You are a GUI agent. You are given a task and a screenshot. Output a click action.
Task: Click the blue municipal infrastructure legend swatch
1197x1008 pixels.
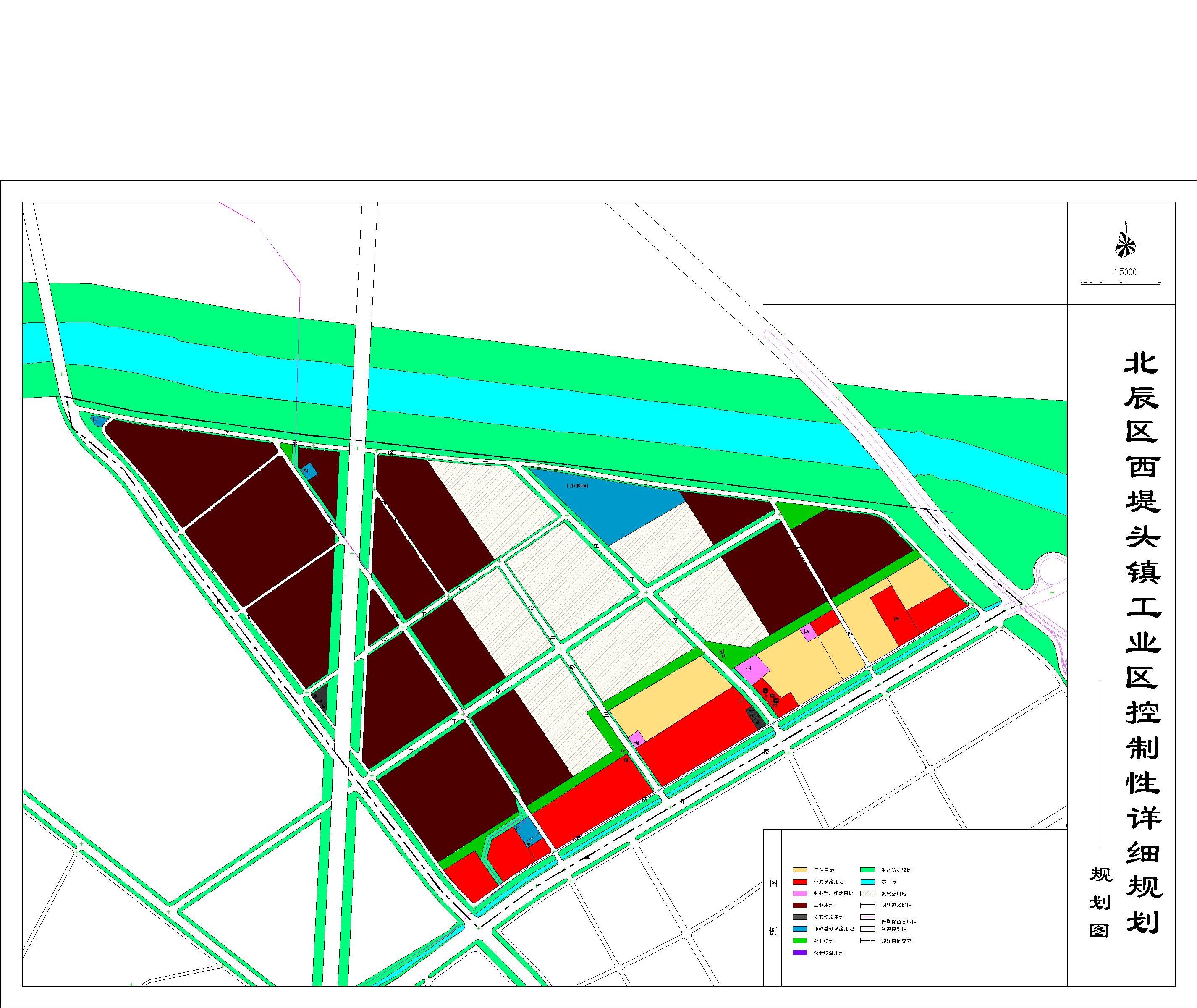pos(799,929)
